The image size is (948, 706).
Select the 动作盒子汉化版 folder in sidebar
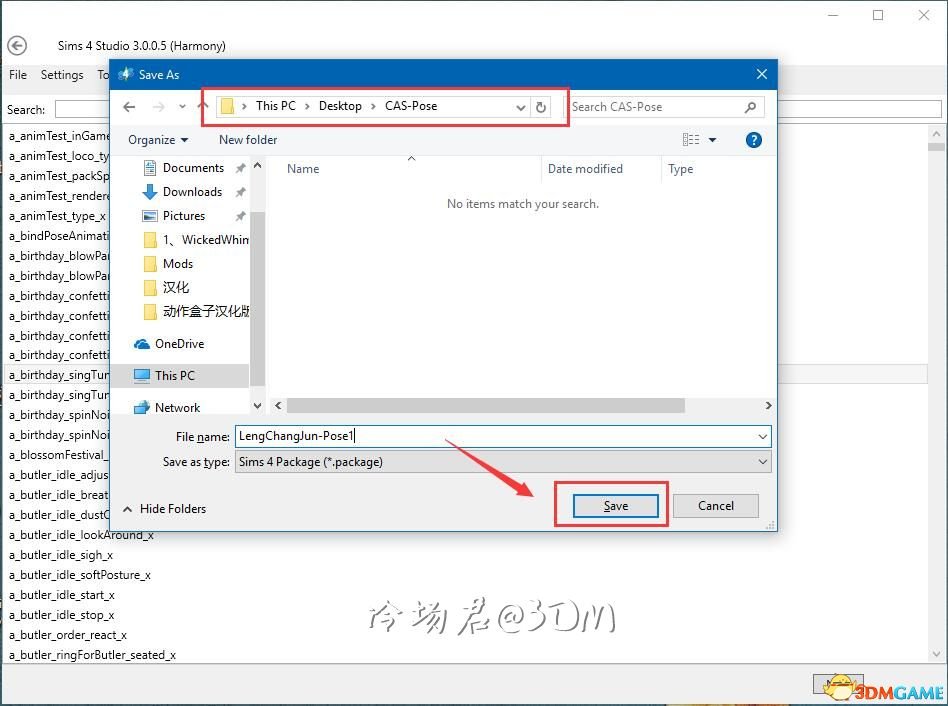click(196, 312)
